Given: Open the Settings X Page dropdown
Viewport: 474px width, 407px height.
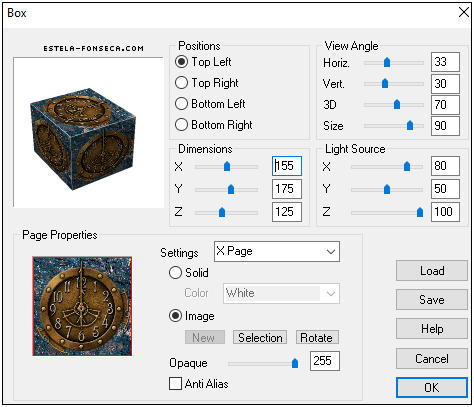Looking at the screenshot, I should (277, 252).
